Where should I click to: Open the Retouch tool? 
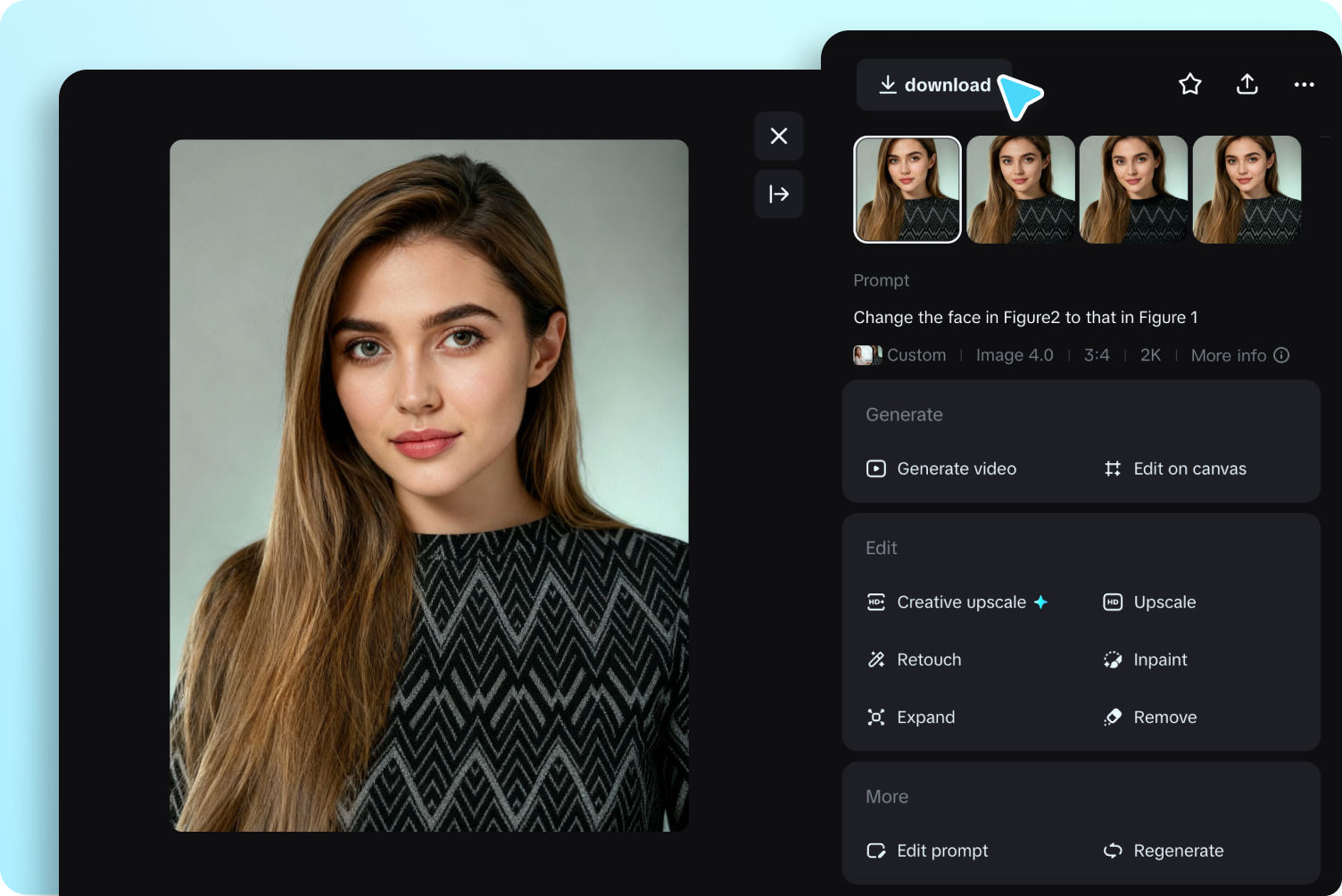pyautogui.click(x=914, y=660)
